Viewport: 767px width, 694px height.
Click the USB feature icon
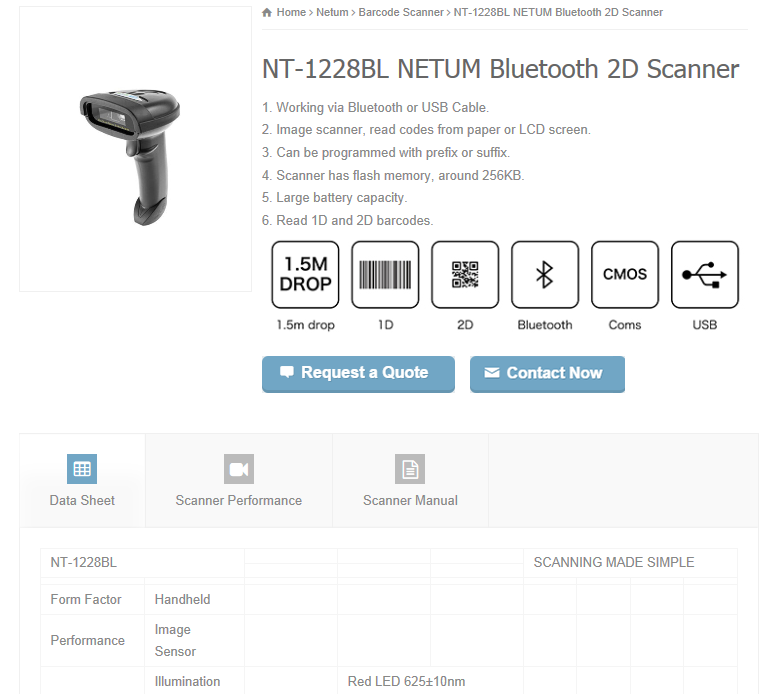705,274
